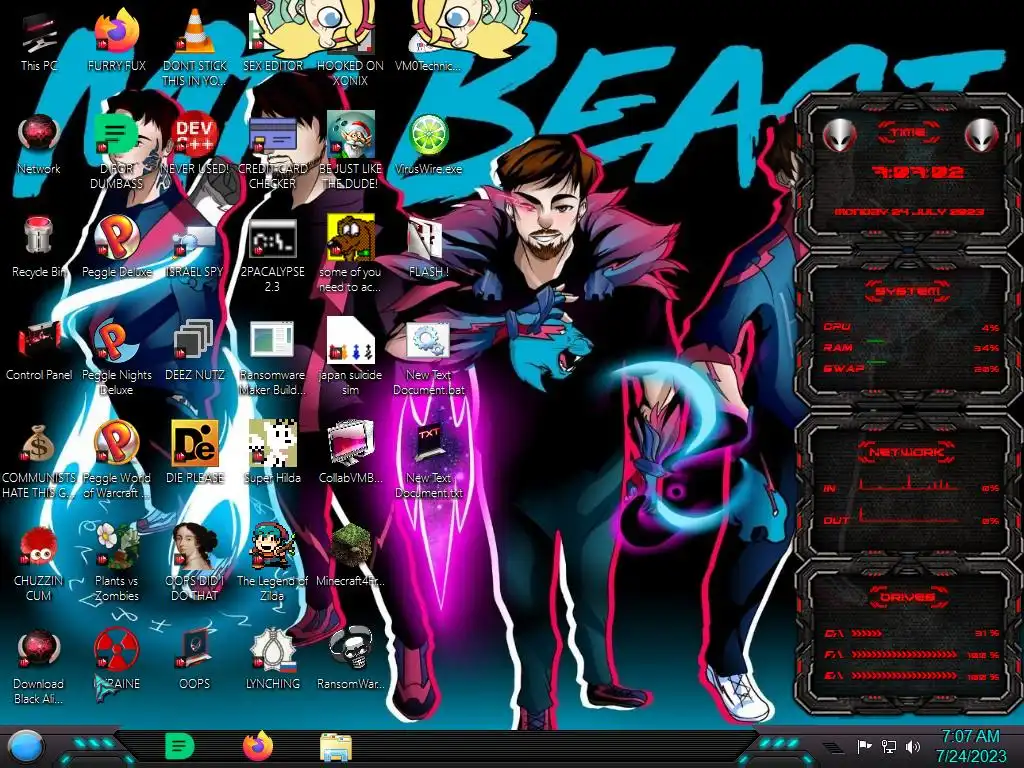Select the VirusWire.exe lime icon
This screenshot has width=1024, height=768.
pyautogui.click(x=428, y=145)
